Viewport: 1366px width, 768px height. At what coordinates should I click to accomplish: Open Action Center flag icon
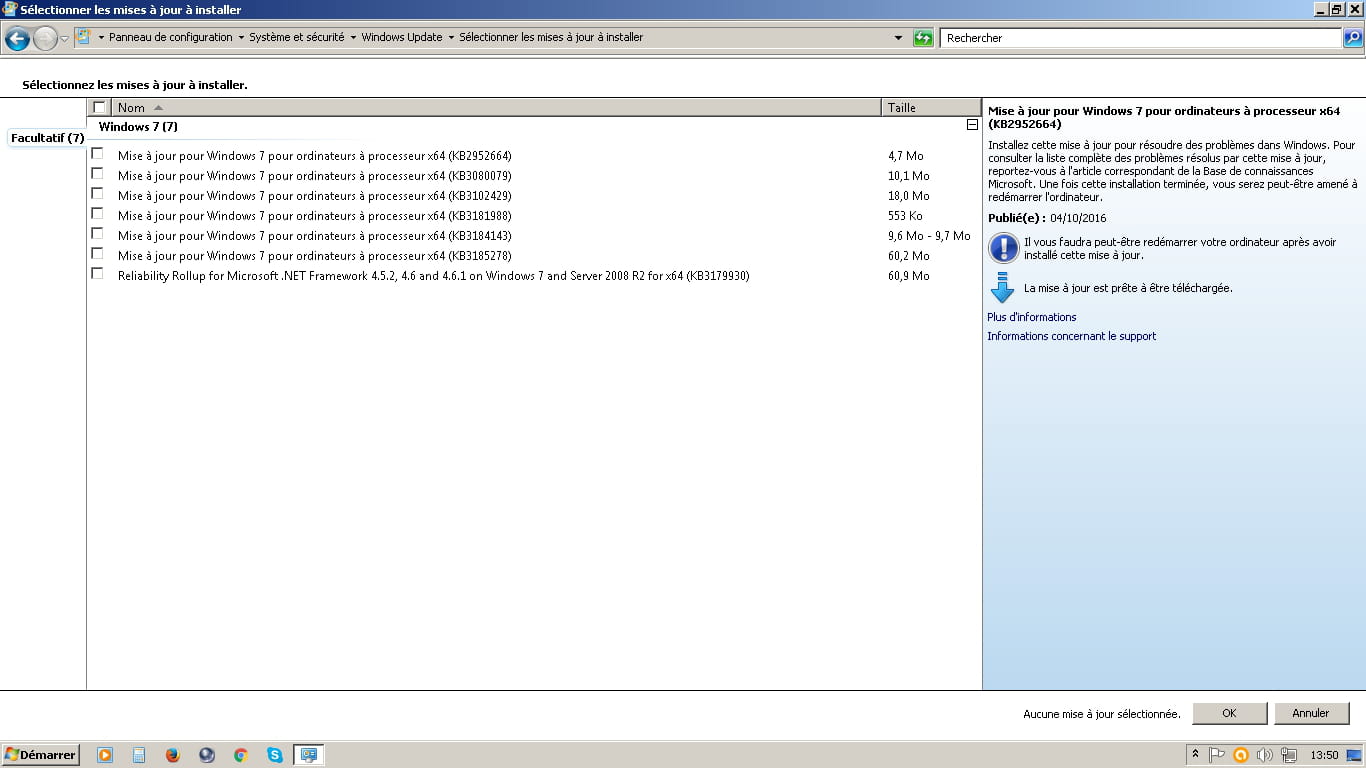[x=1217, y=755]
